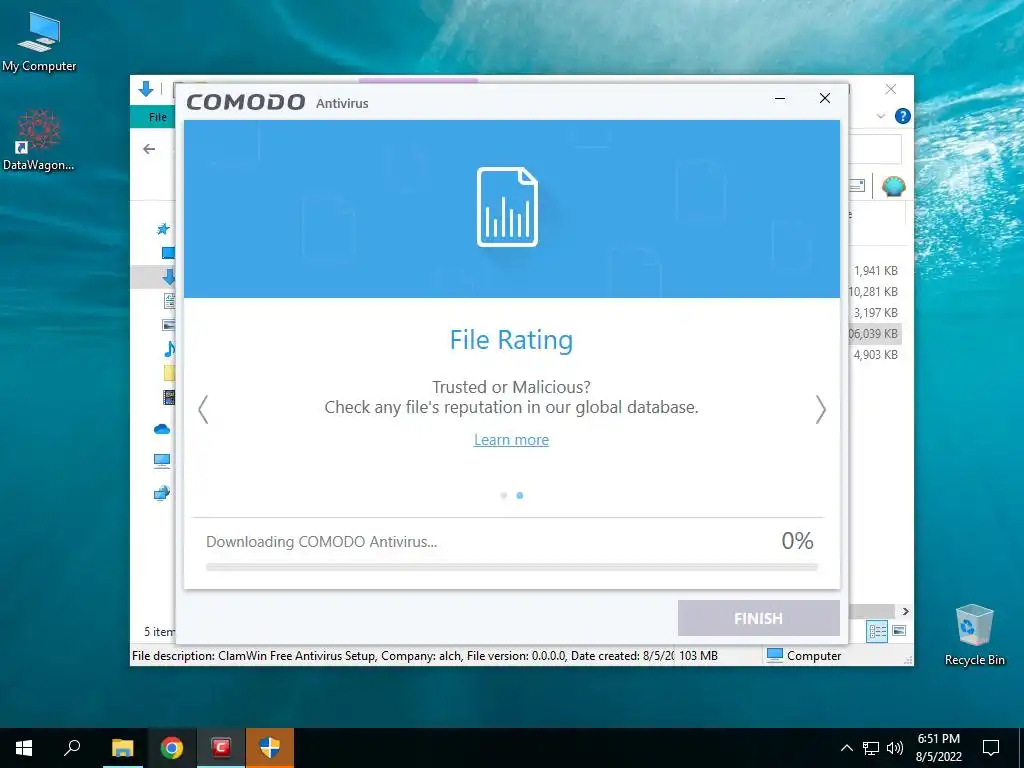
Task: Click the 4,903 KB file size
Action: click(876, 355)
